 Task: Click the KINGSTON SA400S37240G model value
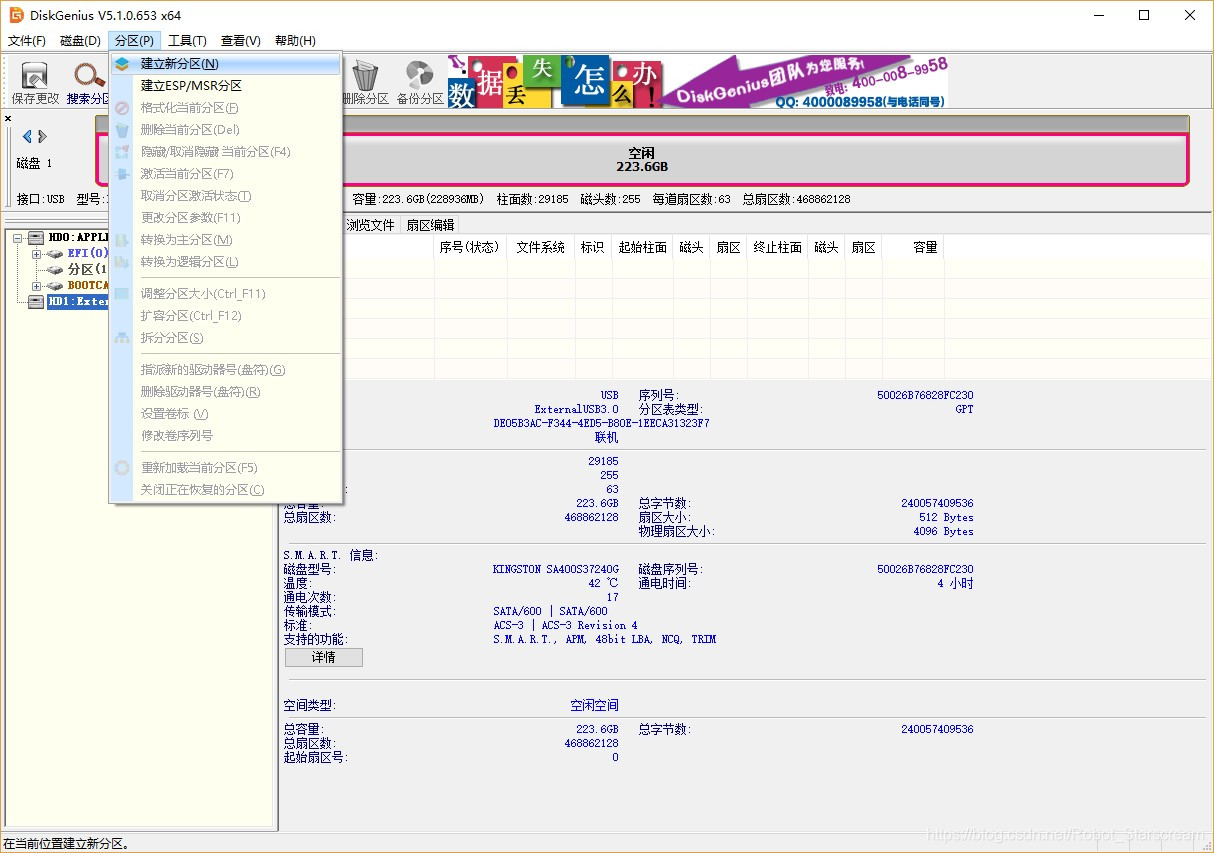pyautogui.click(x=556, y=569)
